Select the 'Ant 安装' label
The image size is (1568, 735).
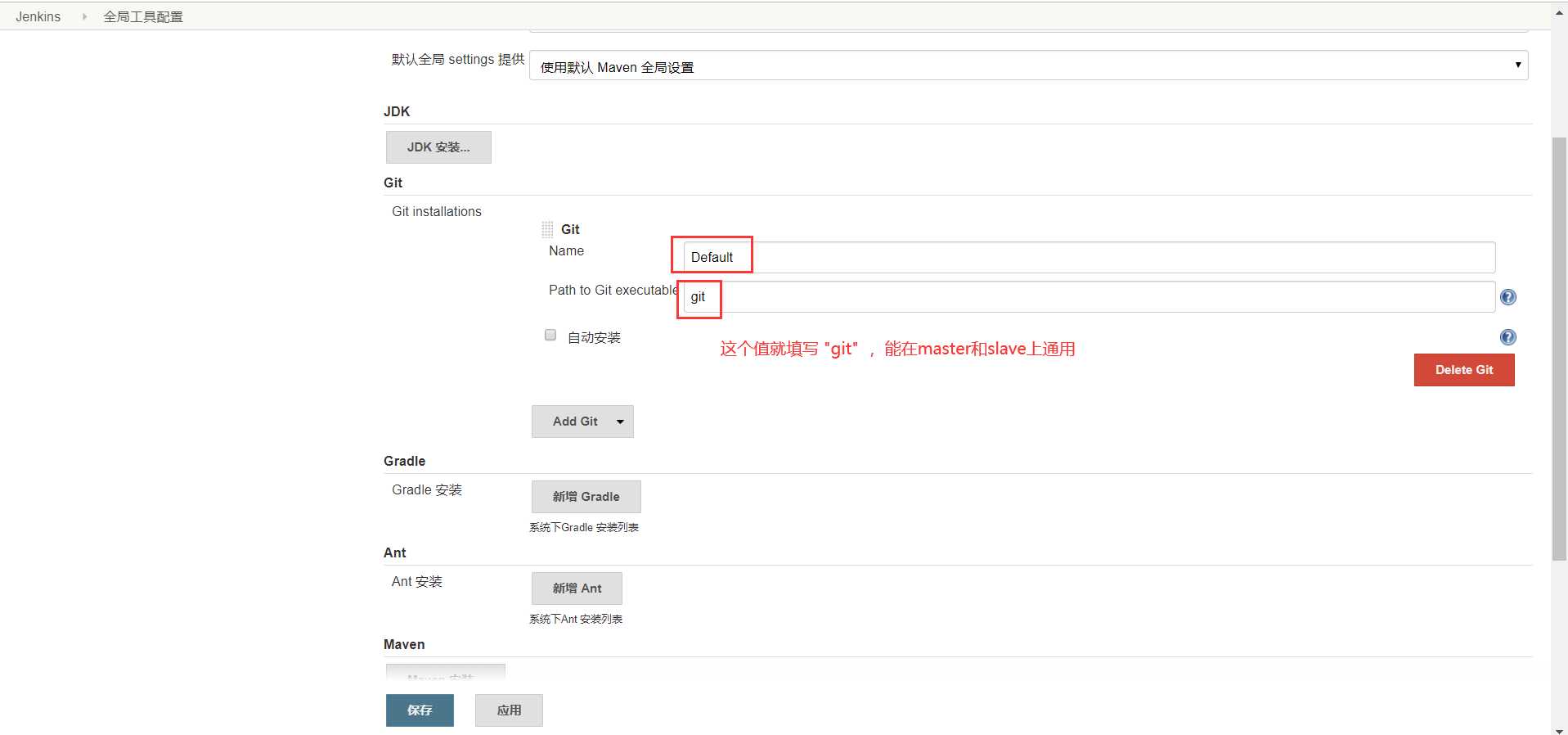point(417,581)
